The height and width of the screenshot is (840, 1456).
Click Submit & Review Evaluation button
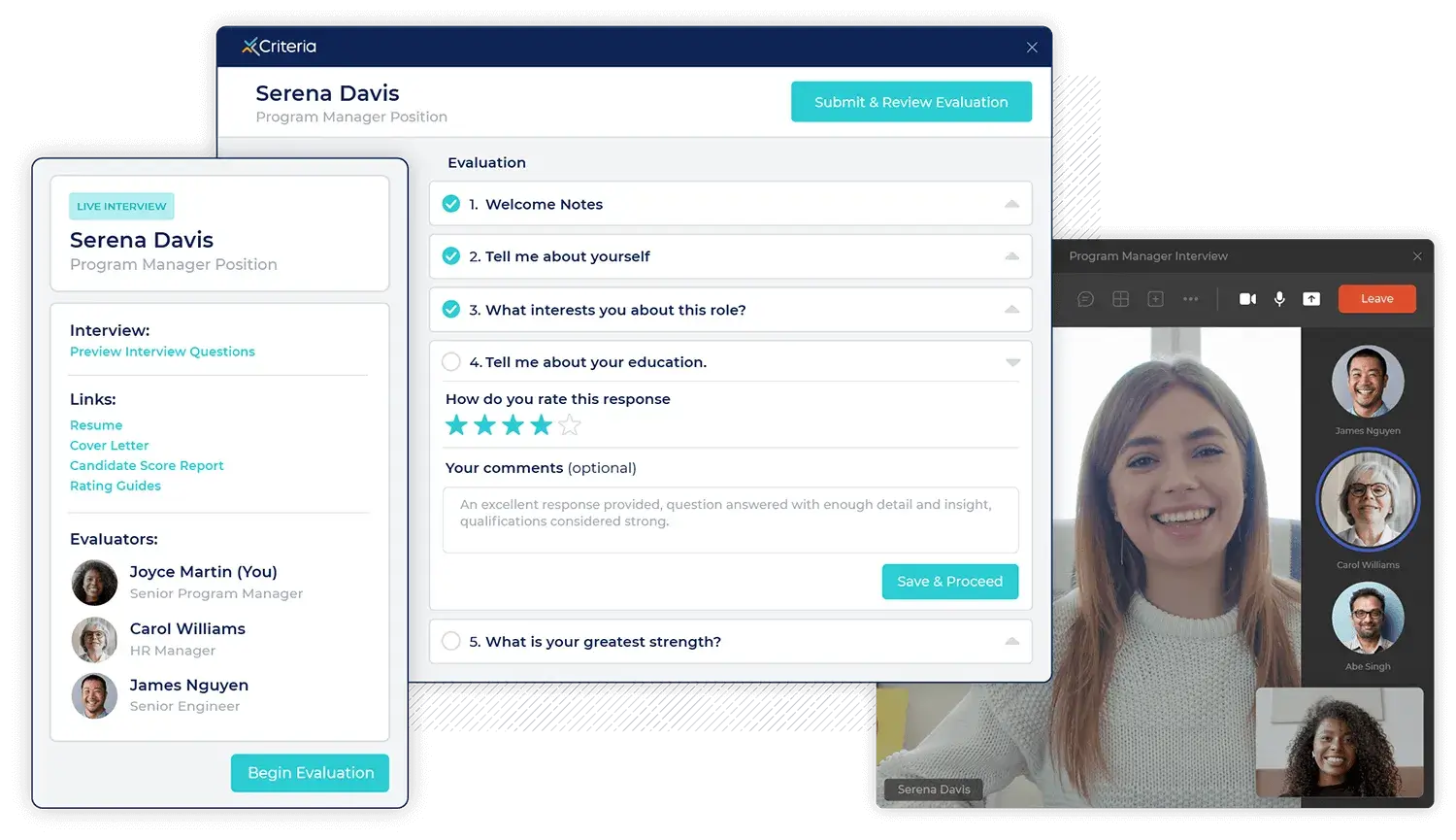911,102
